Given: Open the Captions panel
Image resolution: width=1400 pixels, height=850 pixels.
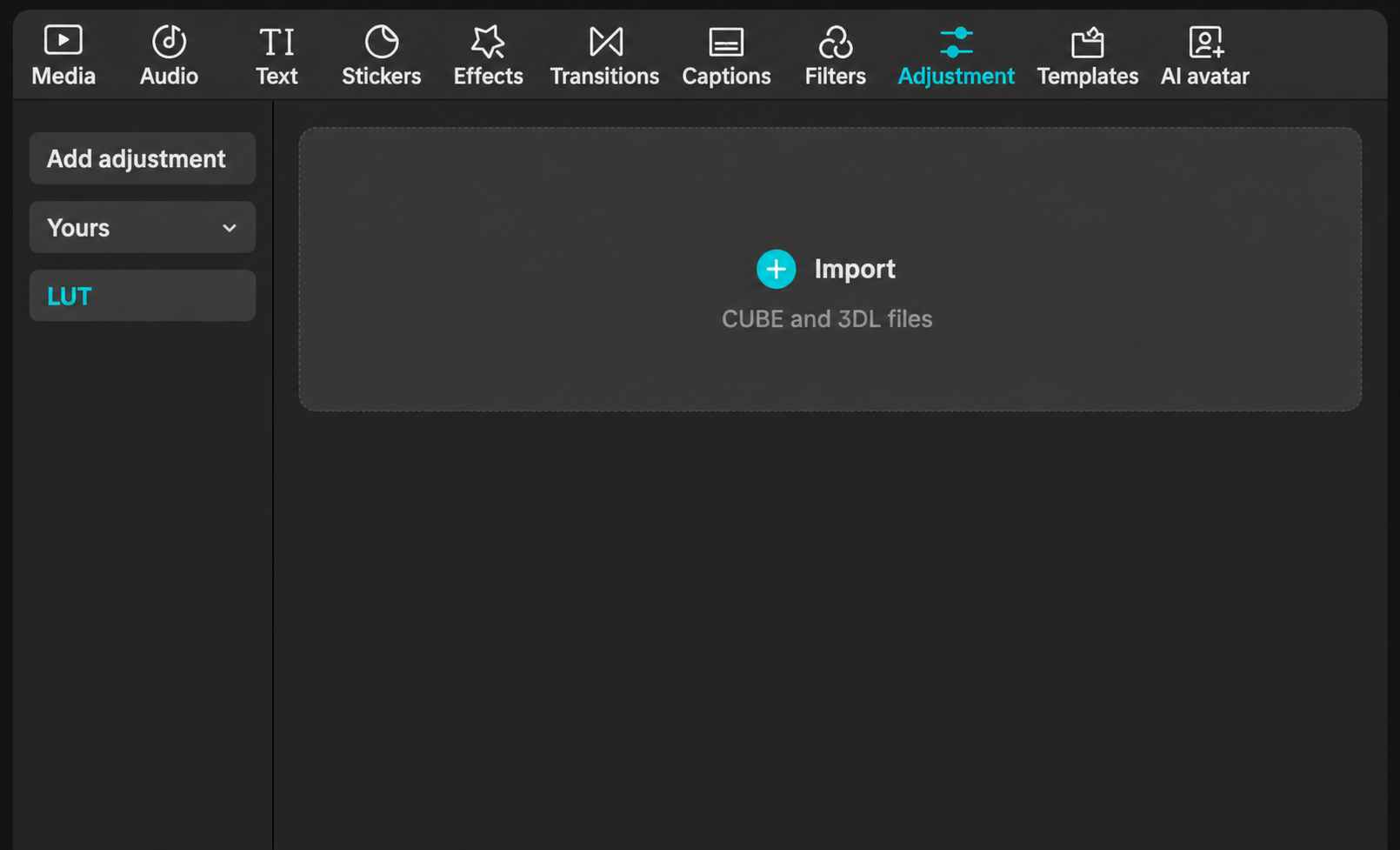Looking at the screenshot, I should [726, 57].
